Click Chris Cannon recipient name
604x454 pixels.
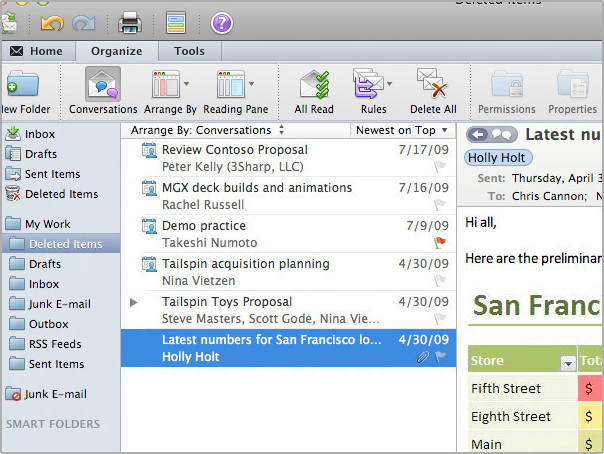pos(549,196)
